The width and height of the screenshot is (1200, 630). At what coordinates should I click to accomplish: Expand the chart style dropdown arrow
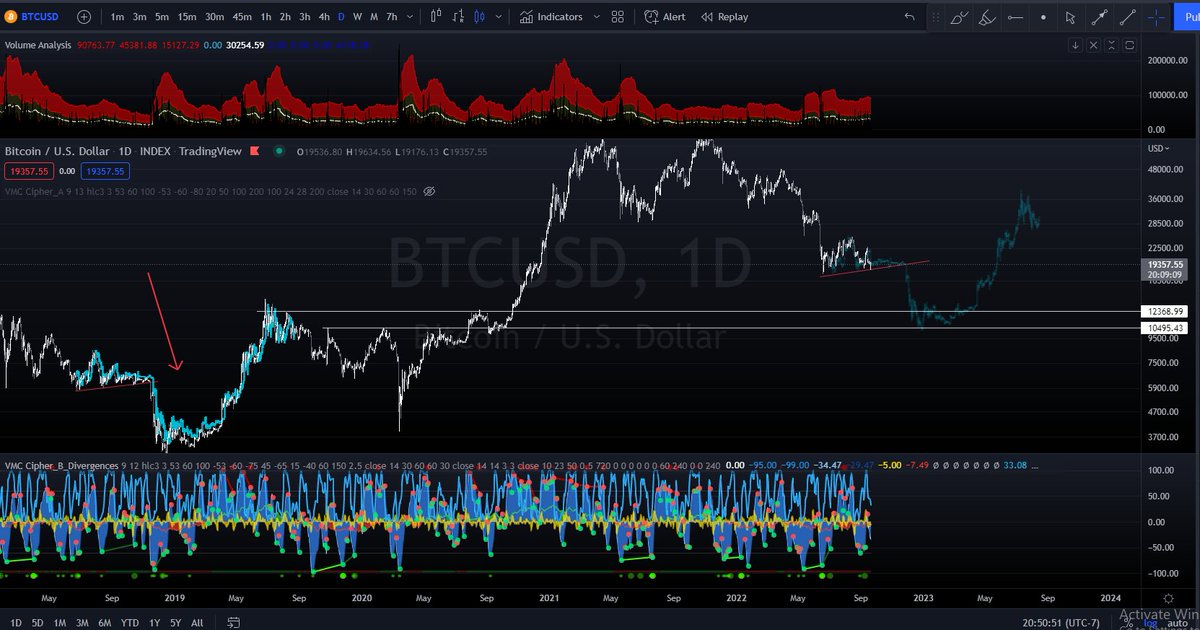(x=498, y=17)
